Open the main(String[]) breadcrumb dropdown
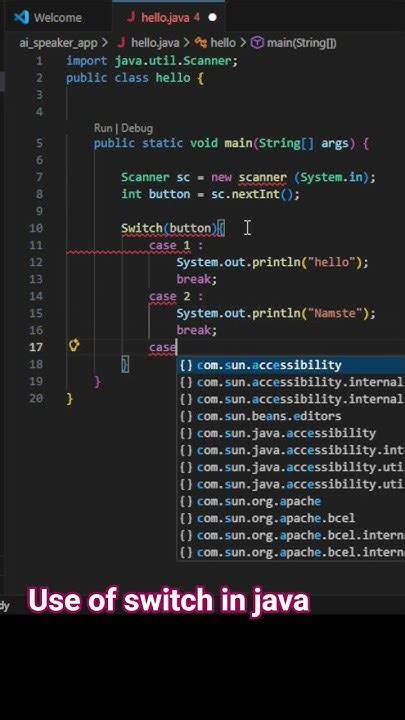This screenshot has width=405, height=720. pos(302,43)
